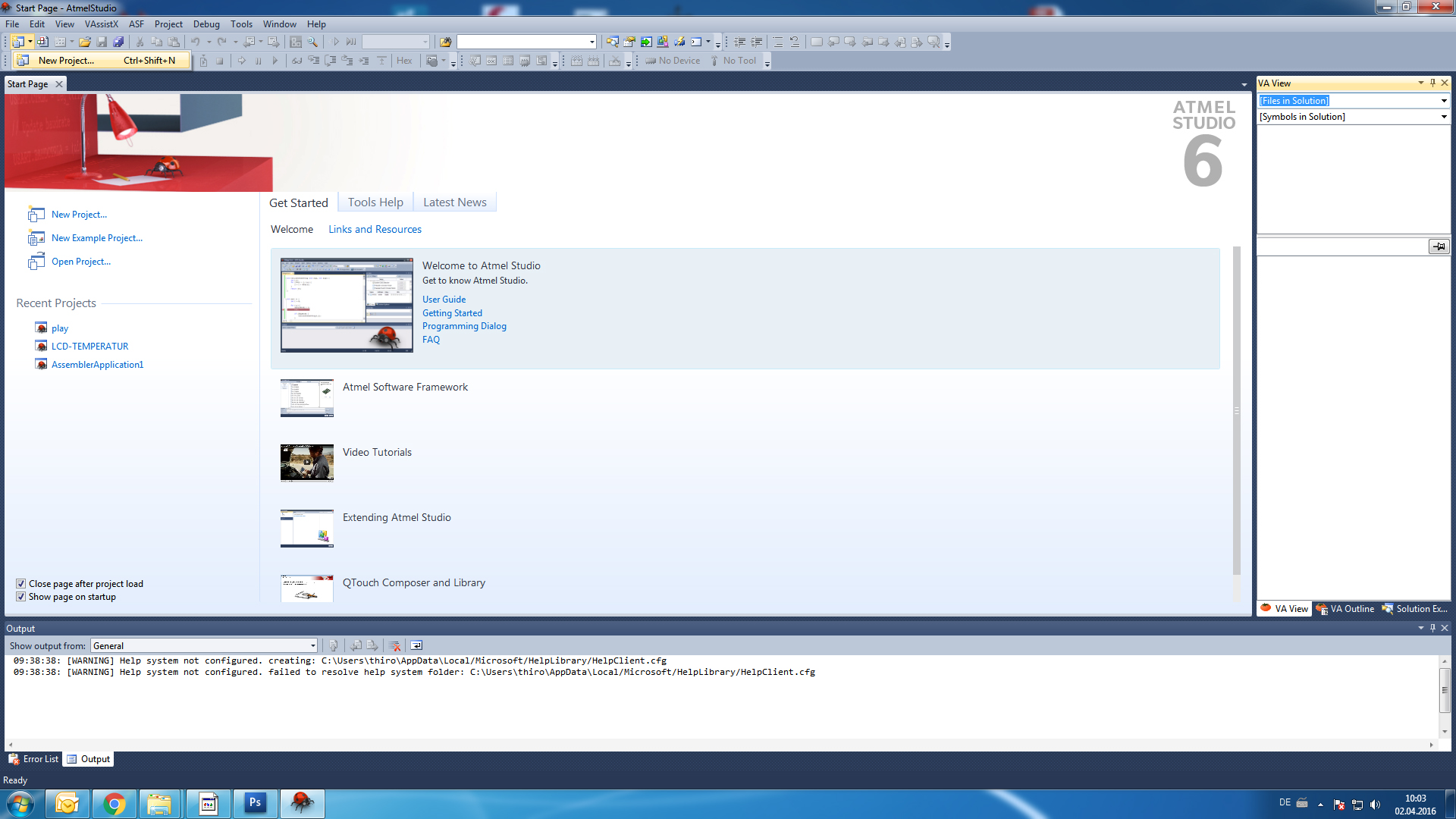1456x819 pixels.
Task: Click the Command Window icon
Action: coord(696,42)
